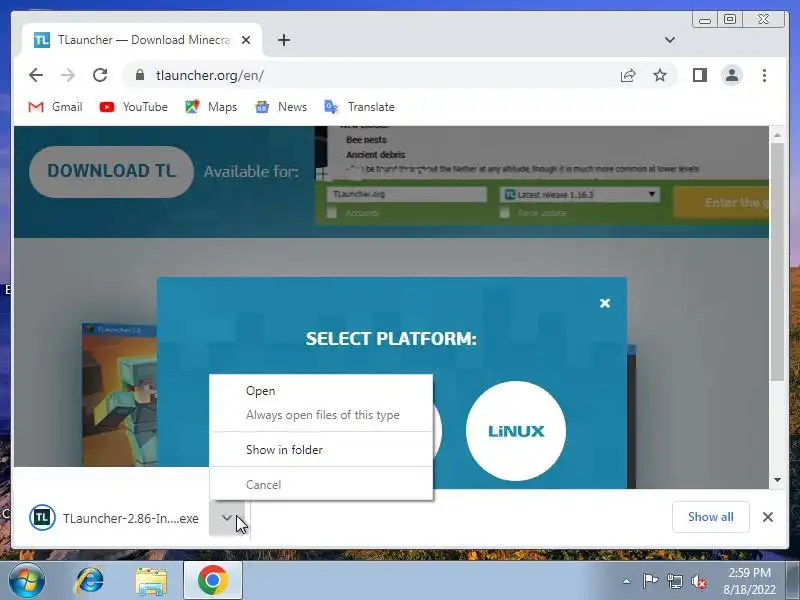
Task: Click the page scrollbar down arrow
Action: [777, 480]
